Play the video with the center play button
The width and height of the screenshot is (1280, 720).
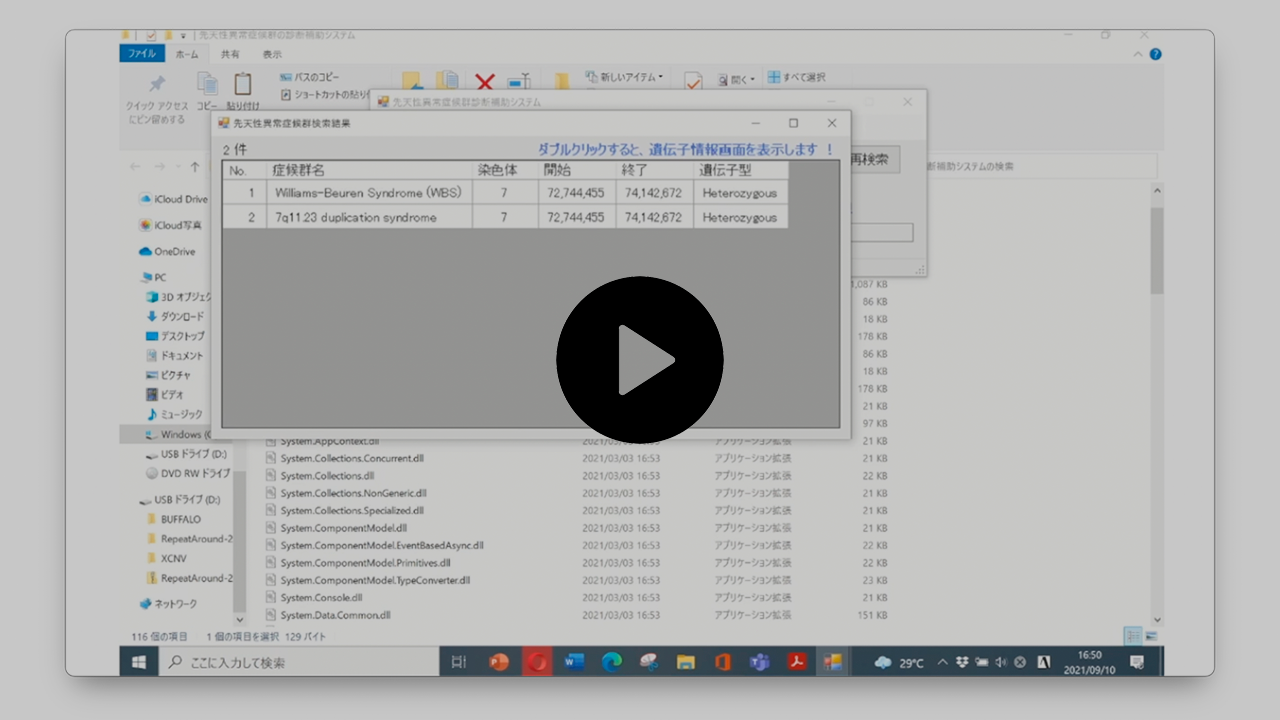pos(640,360)
